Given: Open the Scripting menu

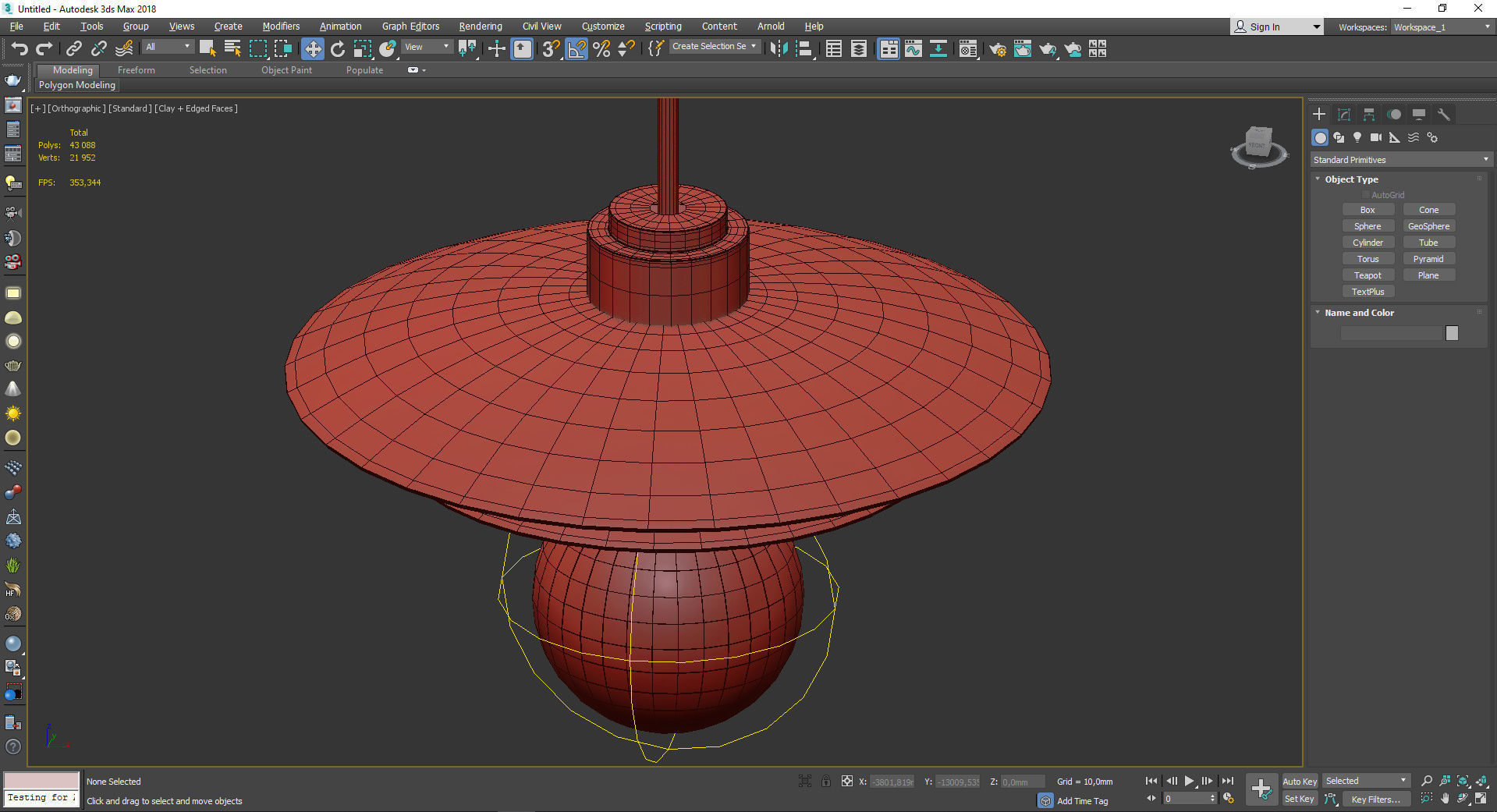Looking at the screenshot, I should [663, 27].
